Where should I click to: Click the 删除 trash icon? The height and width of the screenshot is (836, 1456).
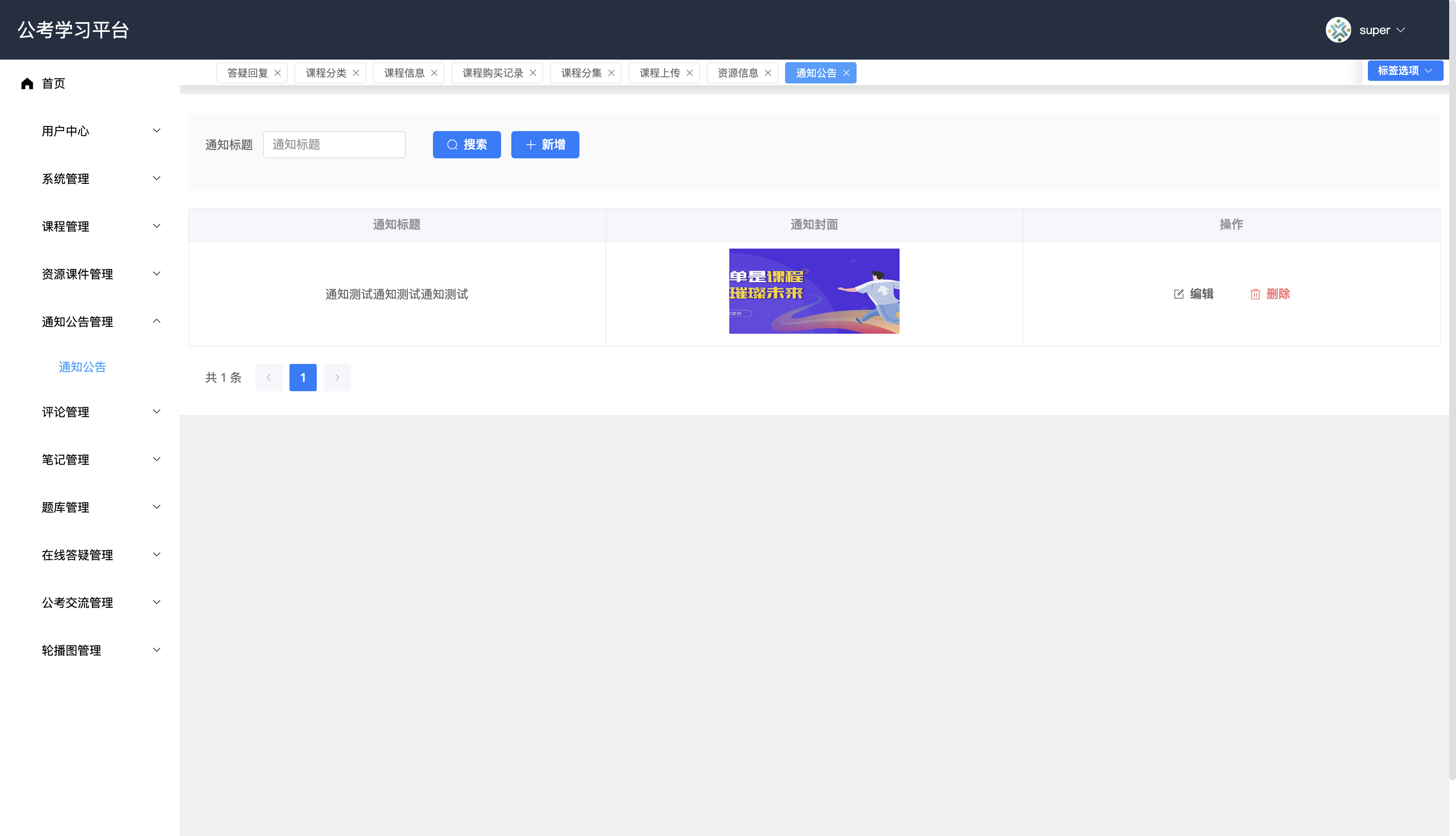coord(1255,294)
